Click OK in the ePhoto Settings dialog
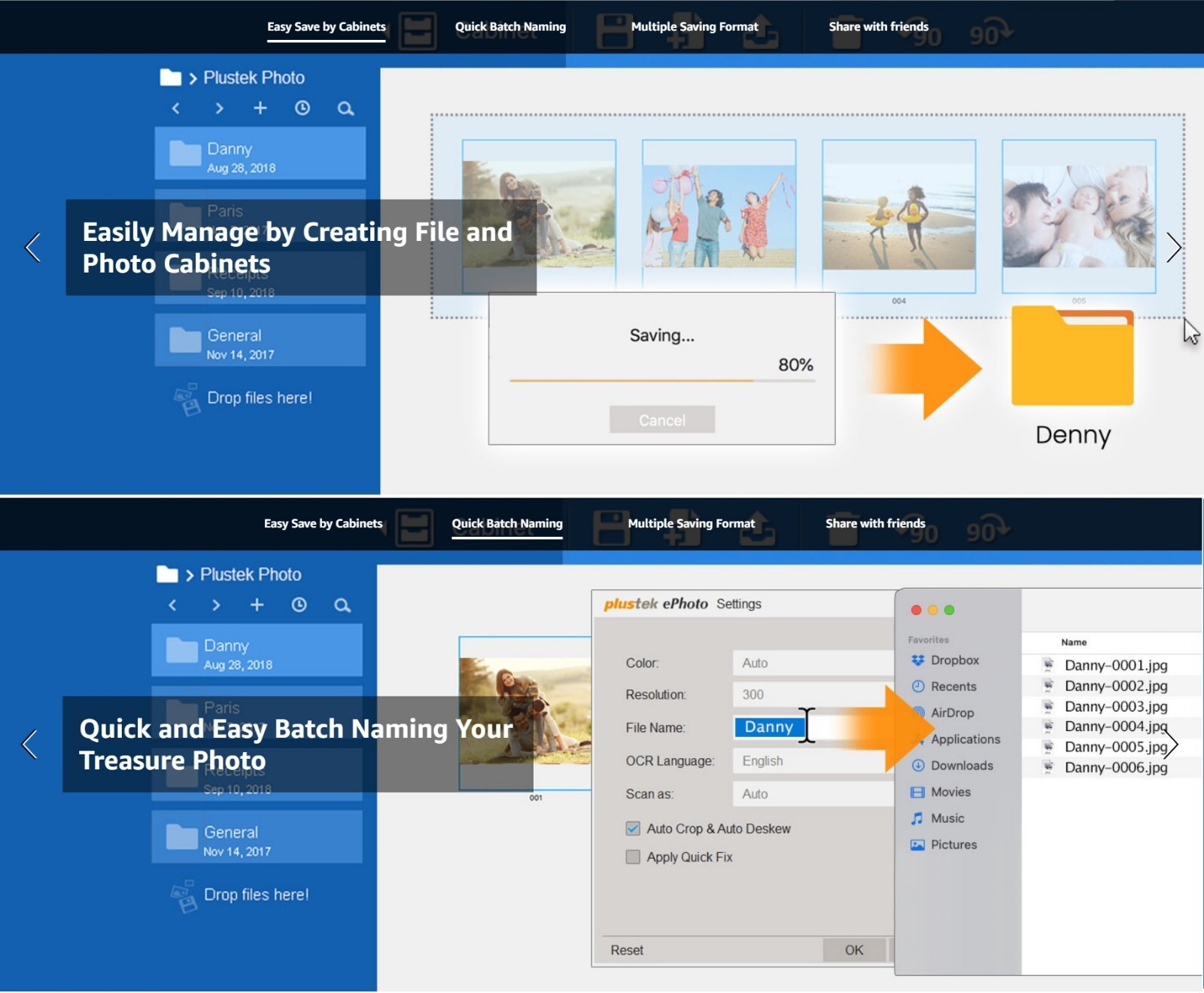The image size is (1204, 993). [x=854, y=950]
